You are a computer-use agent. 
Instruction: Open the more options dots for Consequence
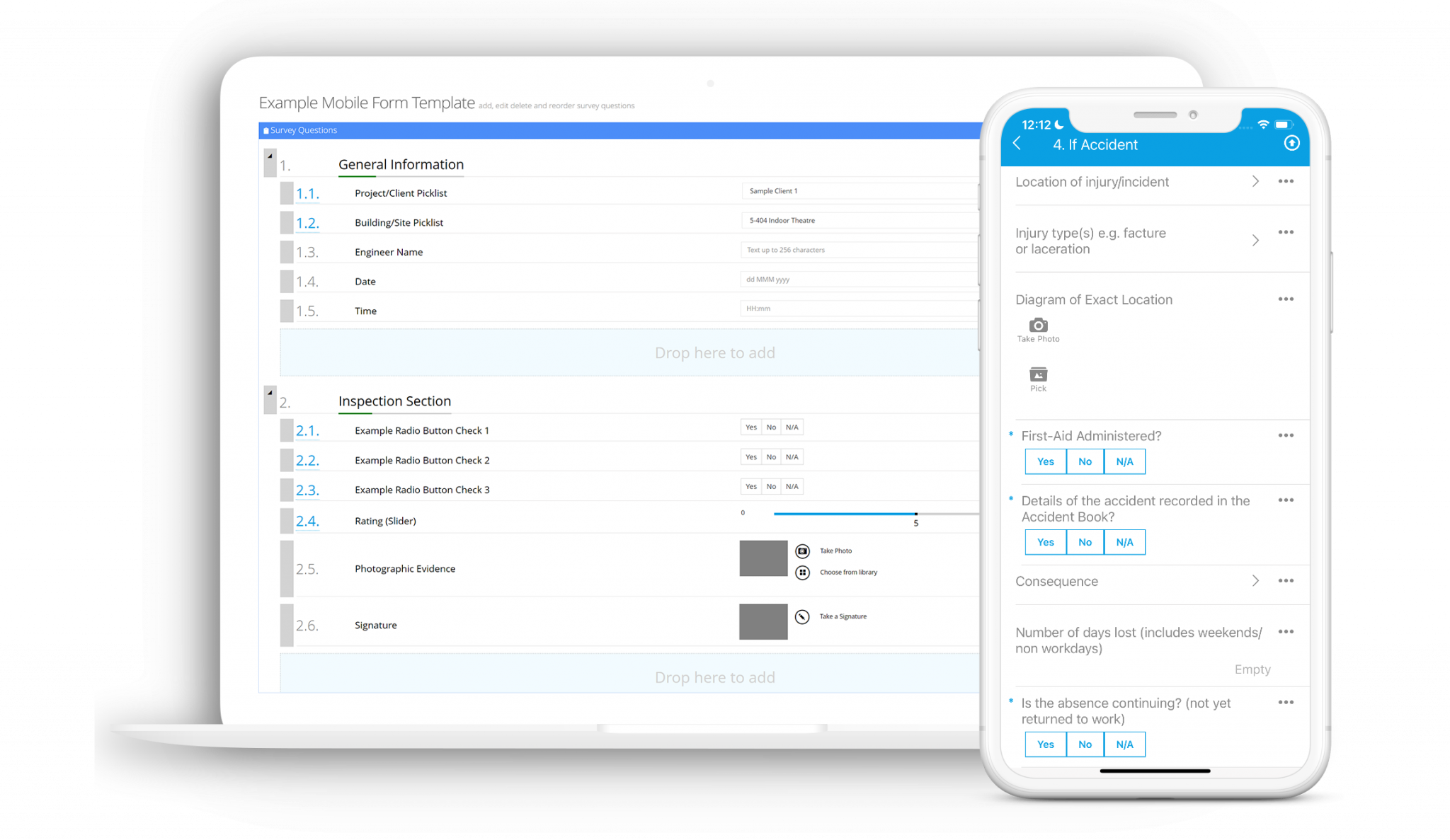[1286, 581]
